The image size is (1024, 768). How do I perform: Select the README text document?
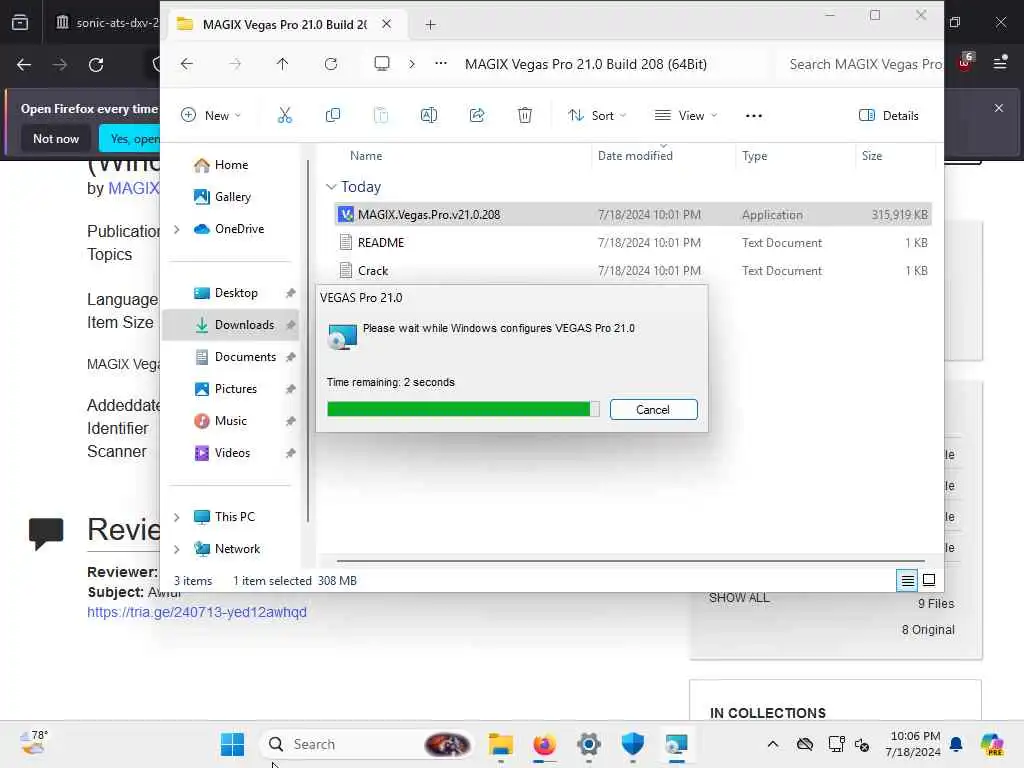(x=632, y=243)
